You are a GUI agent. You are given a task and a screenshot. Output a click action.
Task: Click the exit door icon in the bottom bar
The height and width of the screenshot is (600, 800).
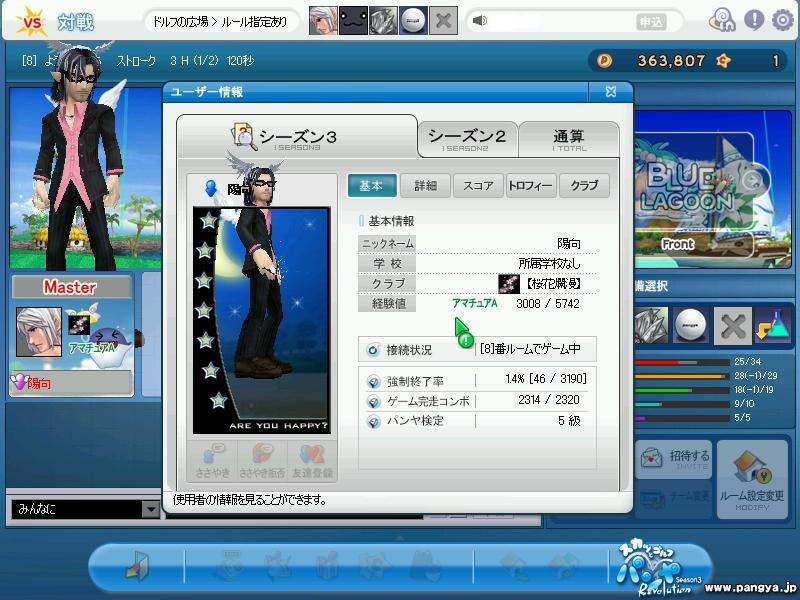(137, 566)
